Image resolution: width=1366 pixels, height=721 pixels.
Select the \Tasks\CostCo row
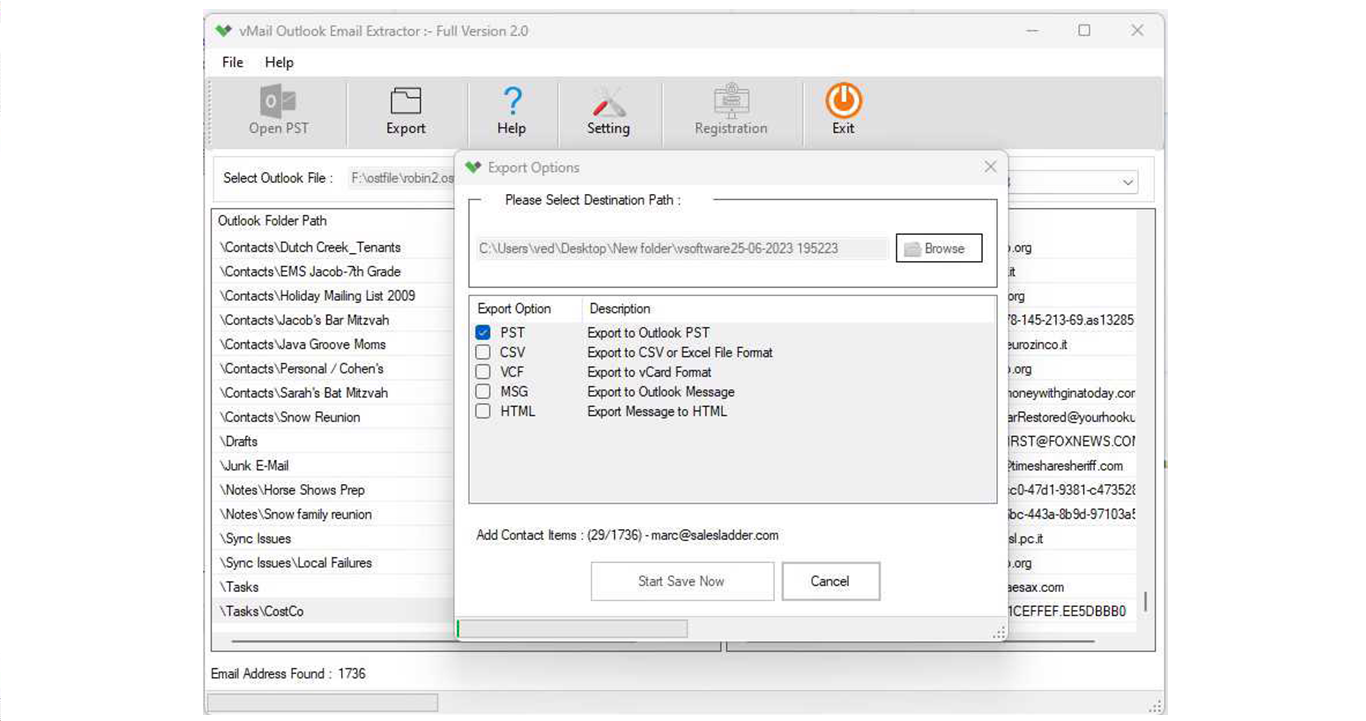(x=261, y=611)
